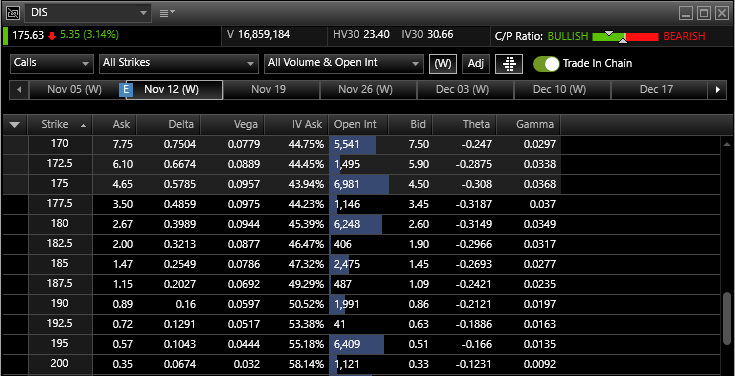Sort by the Open Int column header

click(359, 125)
